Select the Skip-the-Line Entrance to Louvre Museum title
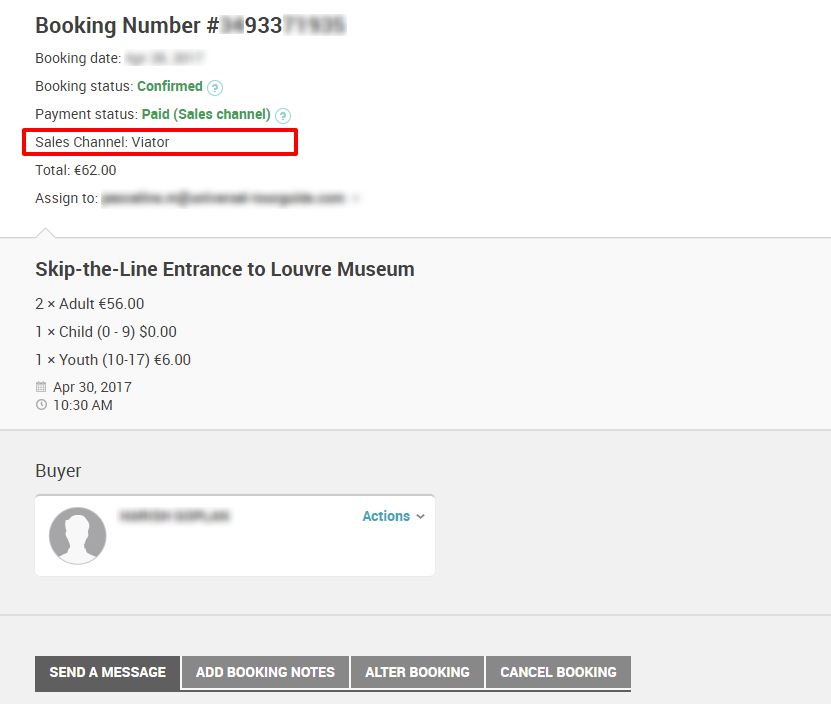Viewport: 831px width, 704px height. click(225, 269)
